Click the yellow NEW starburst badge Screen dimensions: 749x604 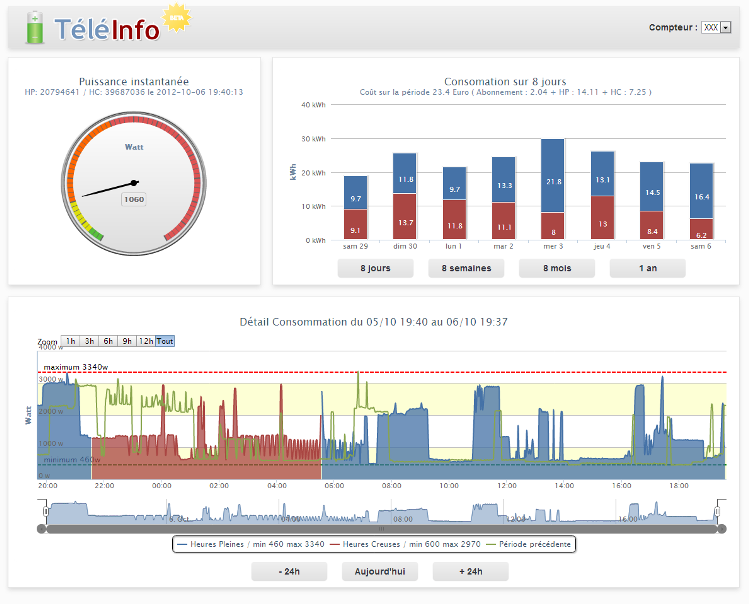(176, 18)
